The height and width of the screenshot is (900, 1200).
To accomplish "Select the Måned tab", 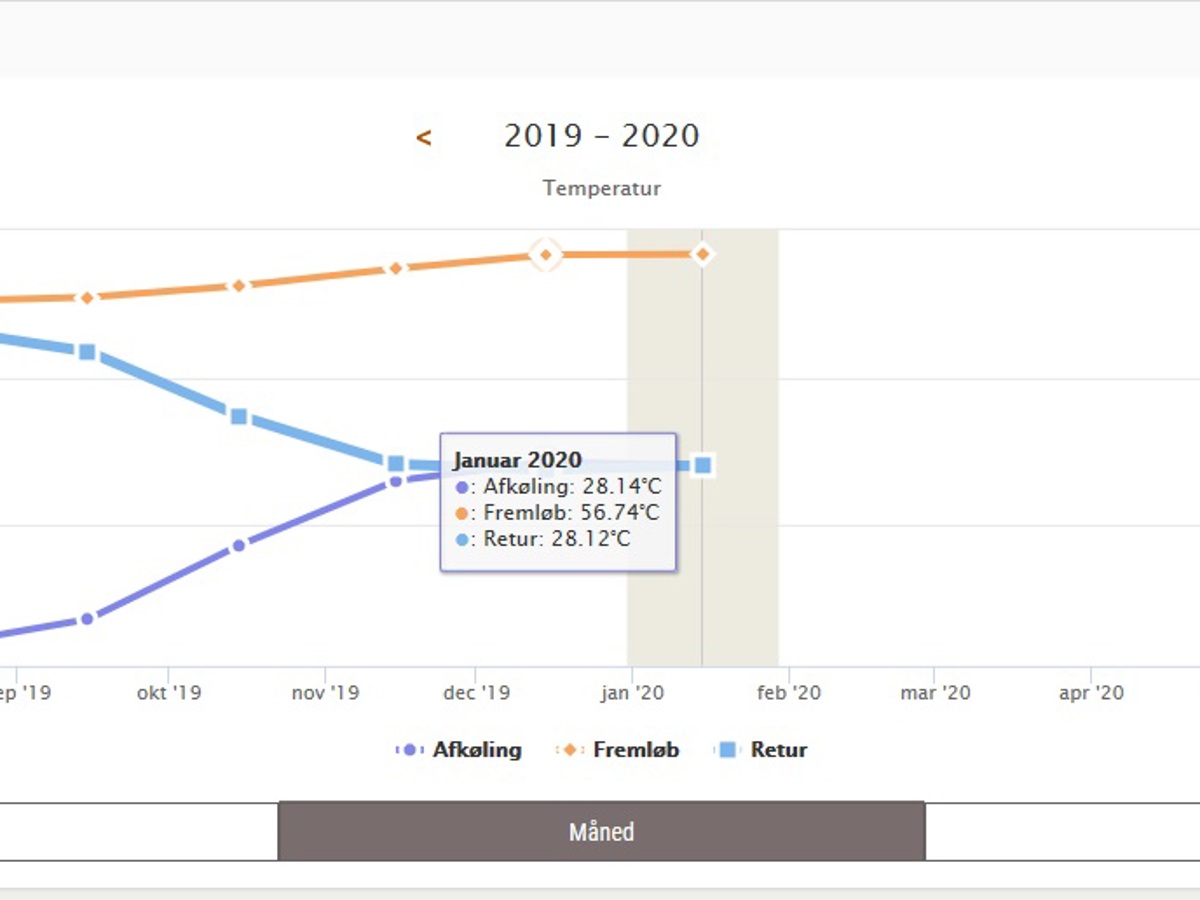I will 601,831.
